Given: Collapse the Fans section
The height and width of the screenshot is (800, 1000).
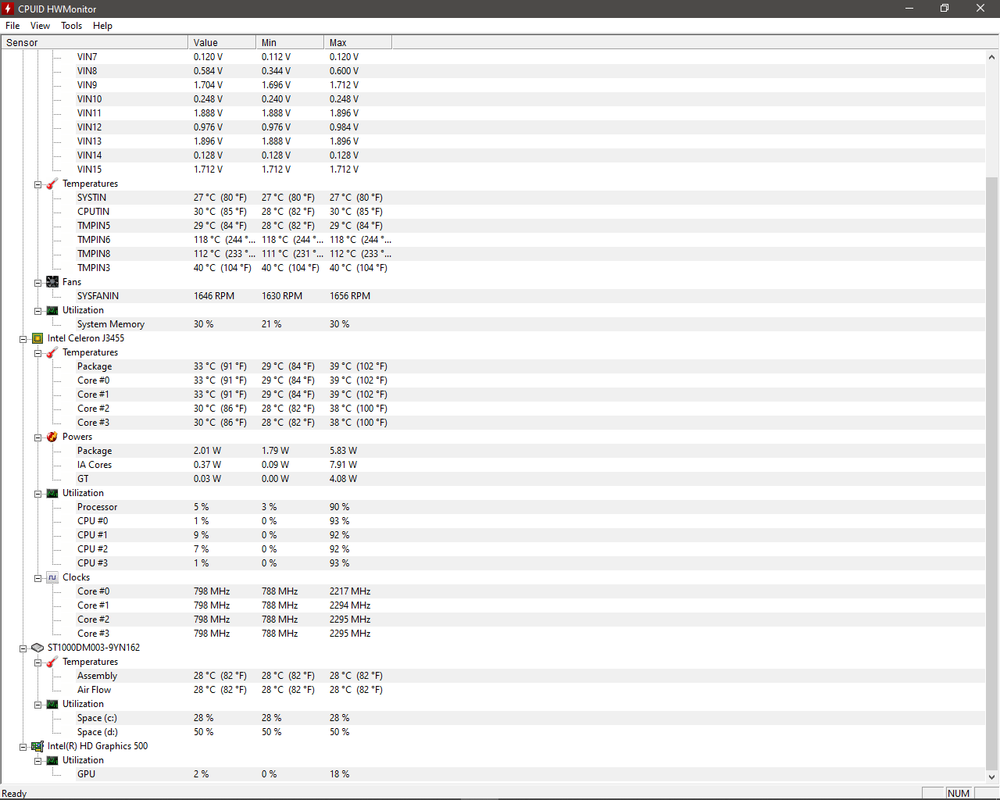Looking at the screenshot, I should 38,283.
